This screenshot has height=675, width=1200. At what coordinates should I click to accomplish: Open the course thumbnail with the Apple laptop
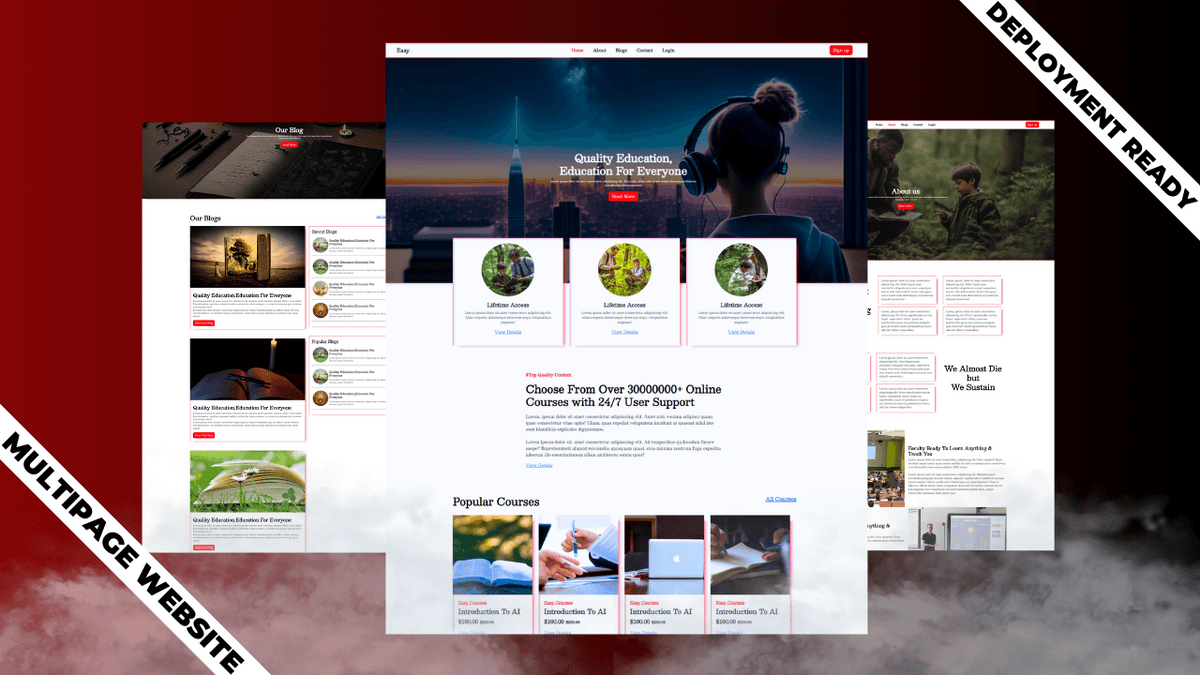pos(664,555)
